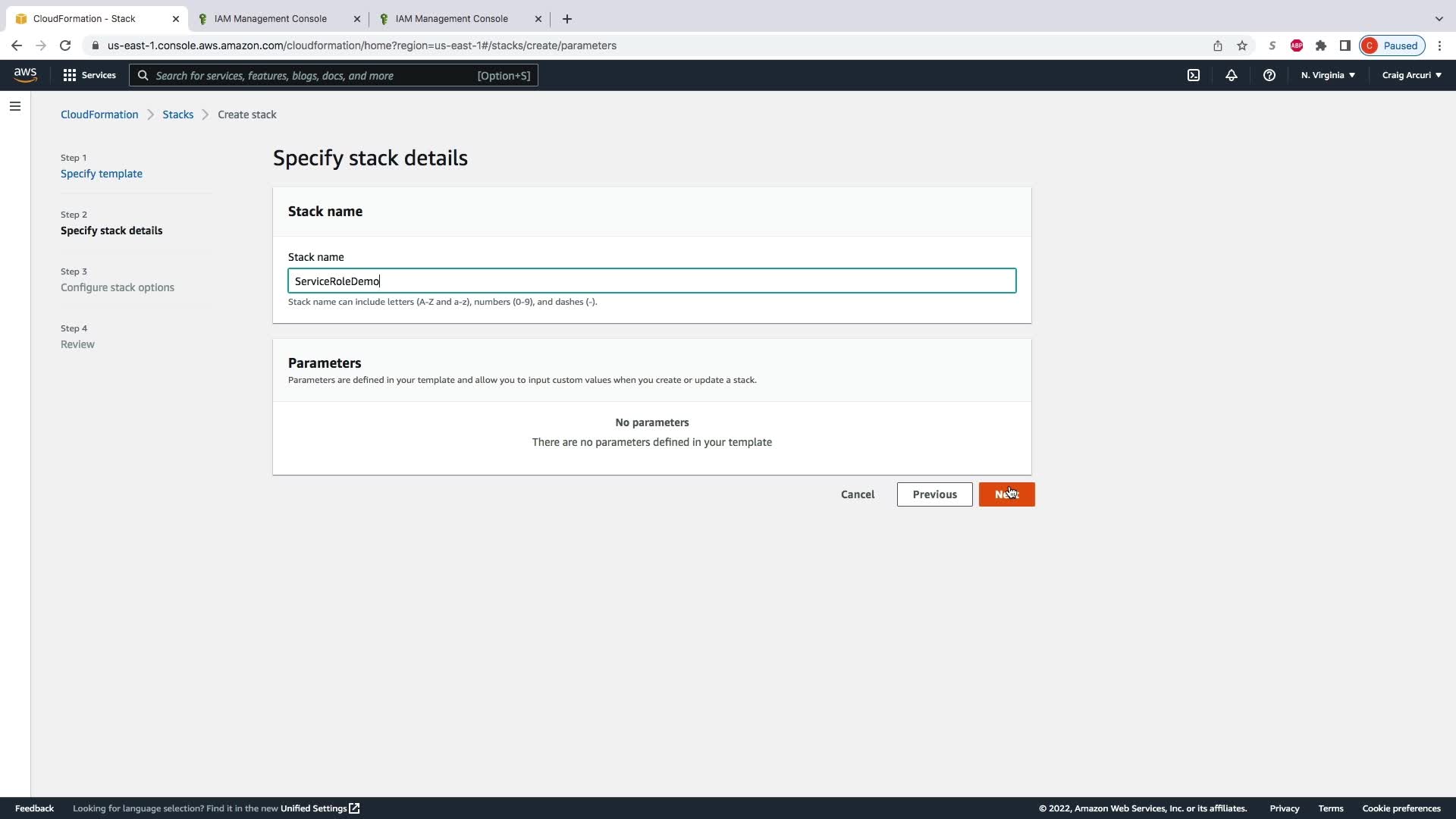This screenshot has height=819, width=1456.
Task: Click in the Stack name input field
Action: click(x=651, y=281)
